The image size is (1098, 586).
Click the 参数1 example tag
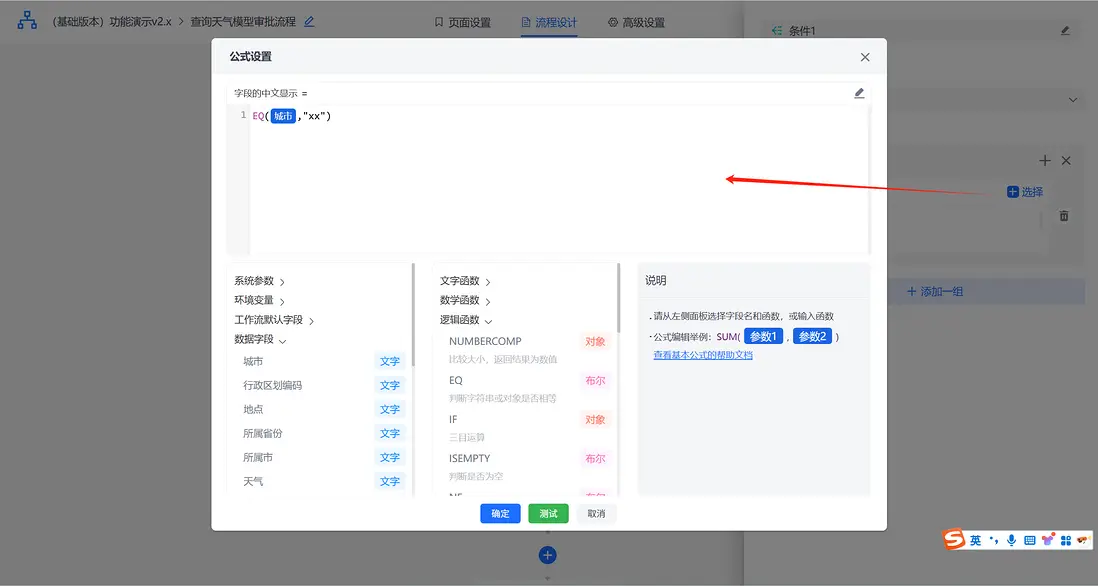(763, 336)
